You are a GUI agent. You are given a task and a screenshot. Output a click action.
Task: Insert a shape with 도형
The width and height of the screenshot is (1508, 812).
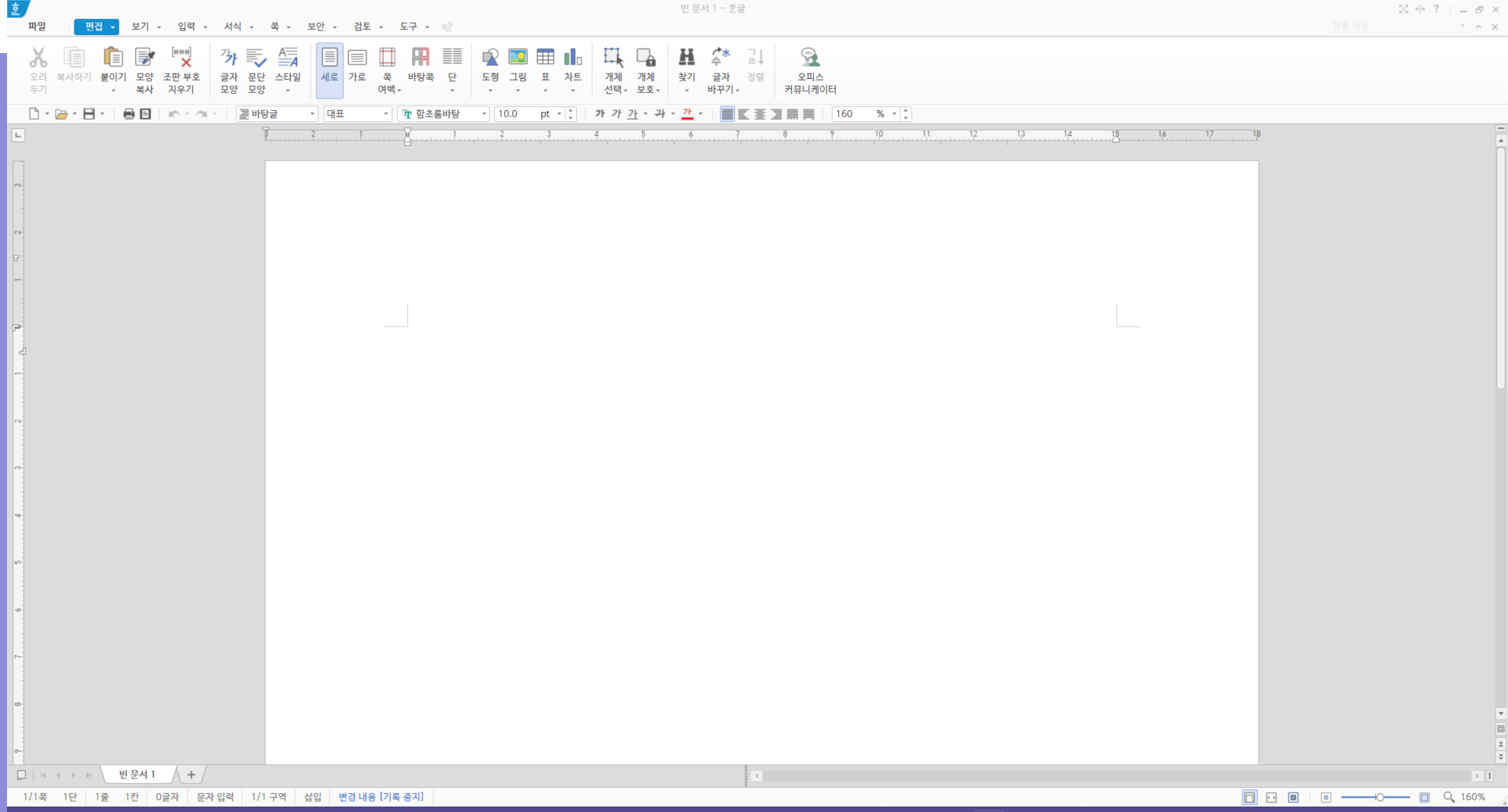490,58
